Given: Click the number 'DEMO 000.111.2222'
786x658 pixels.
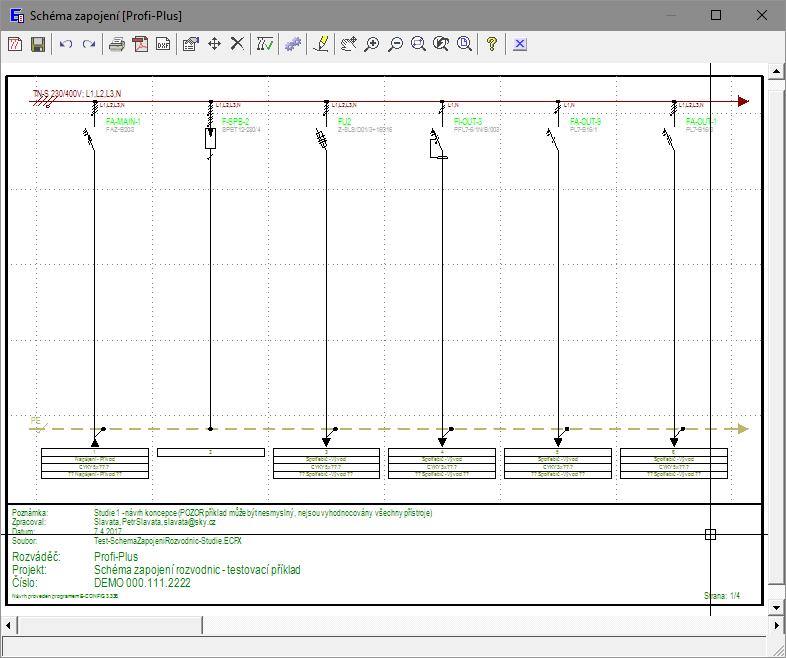Looking at the screenshot, I should (142, 583).
